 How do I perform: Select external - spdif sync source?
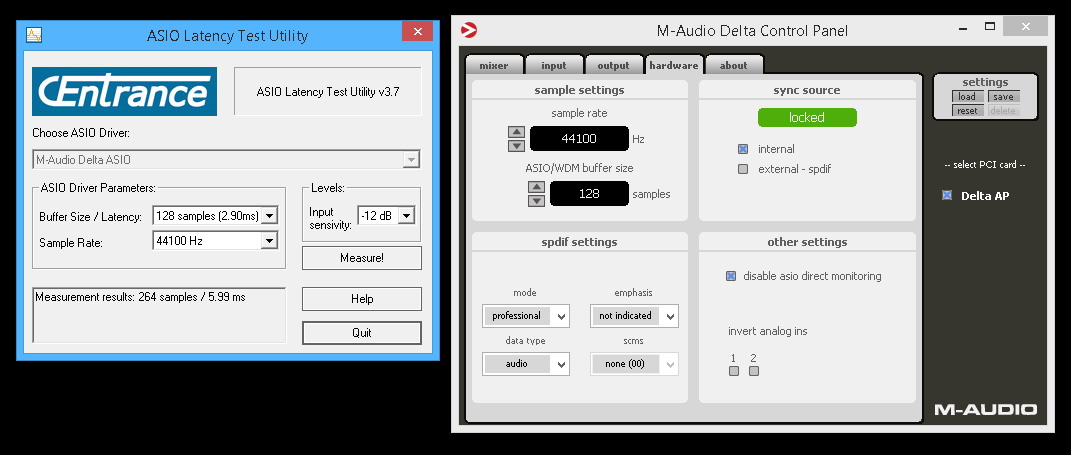(743, 169)
